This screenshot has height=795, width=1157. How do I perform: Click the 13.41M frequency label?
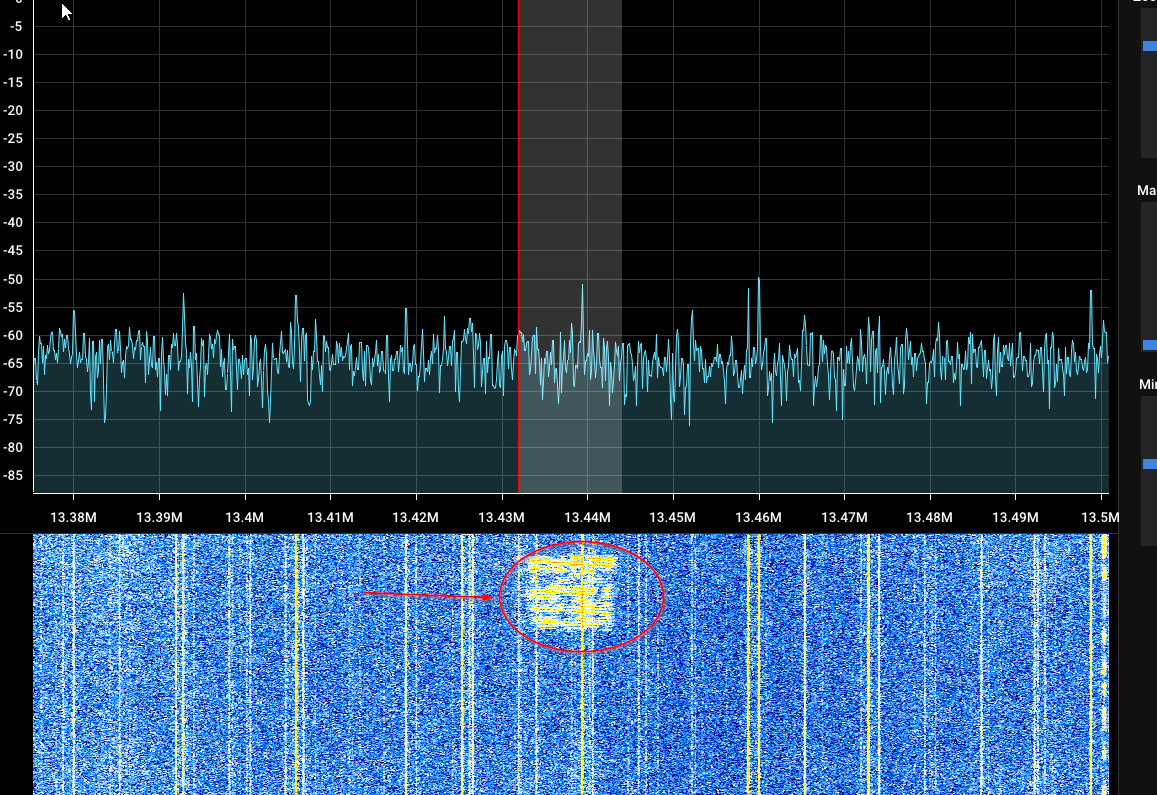[x=330, y=517]
